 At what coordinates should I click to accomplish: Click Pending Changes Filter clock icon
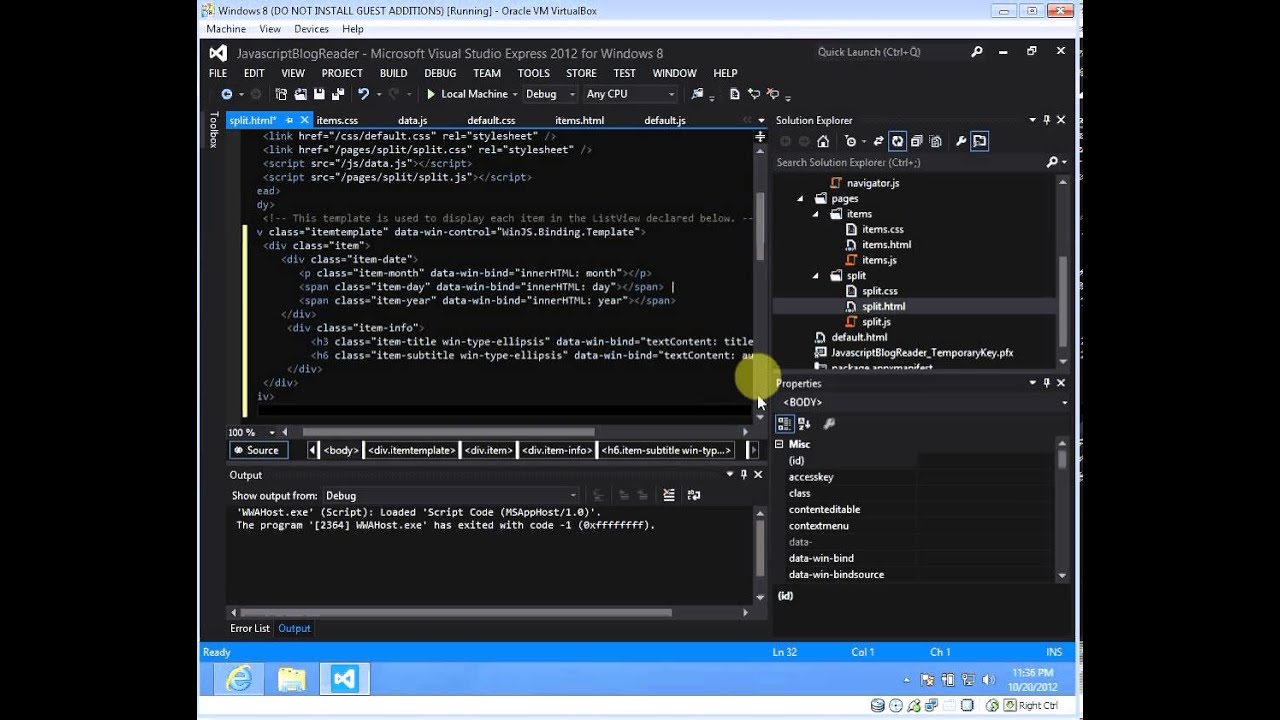(x=850, y=141)
